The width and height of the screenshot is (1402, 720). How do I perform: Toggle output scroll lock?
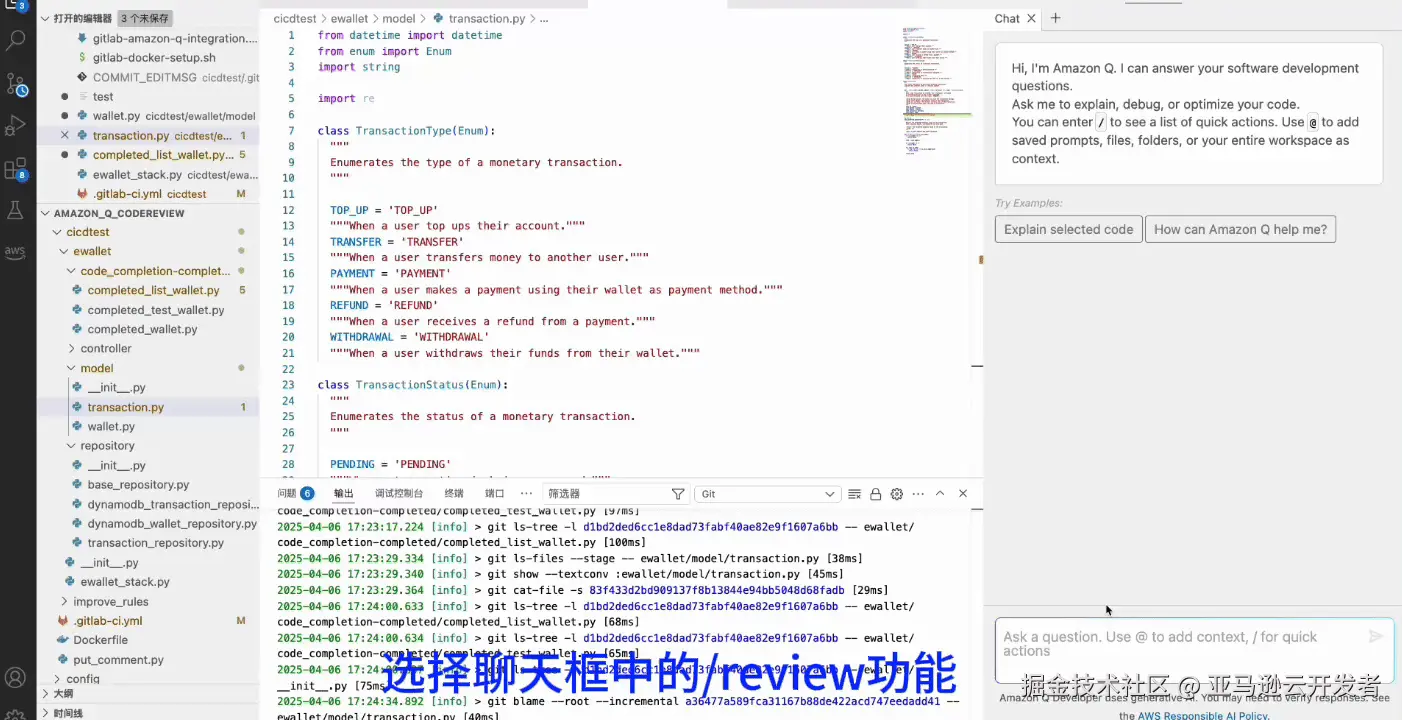[x=876, y=494]
